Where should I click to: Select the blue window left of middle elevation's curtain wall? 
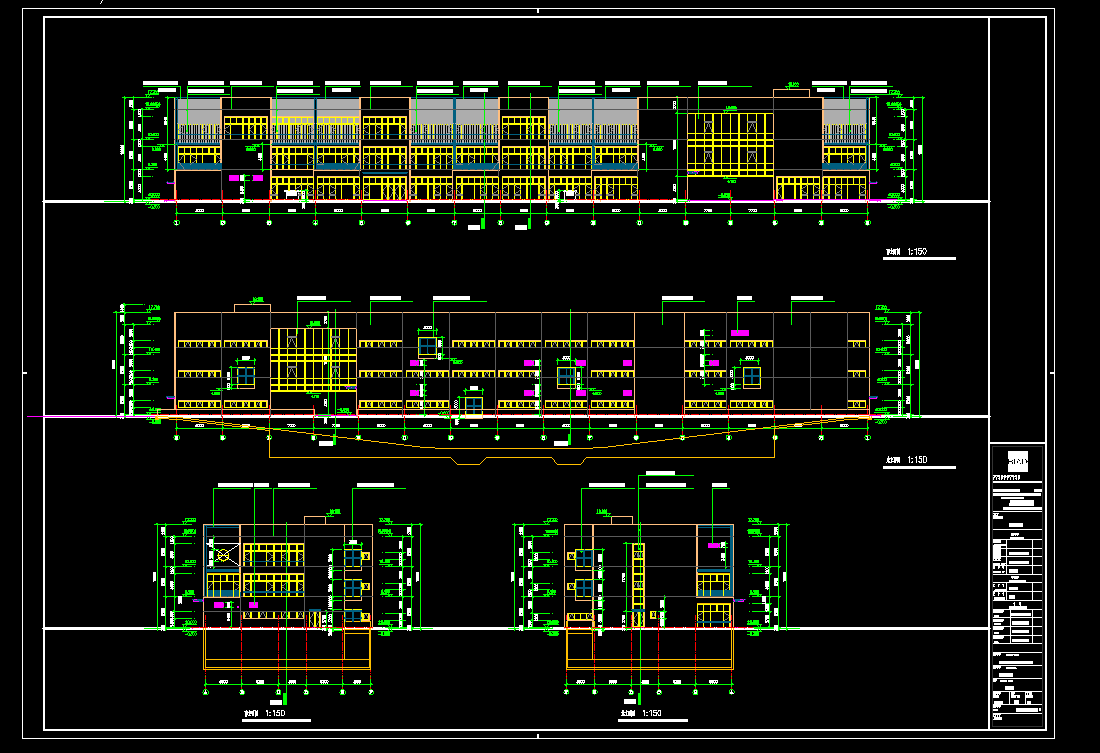coord(246,376)
